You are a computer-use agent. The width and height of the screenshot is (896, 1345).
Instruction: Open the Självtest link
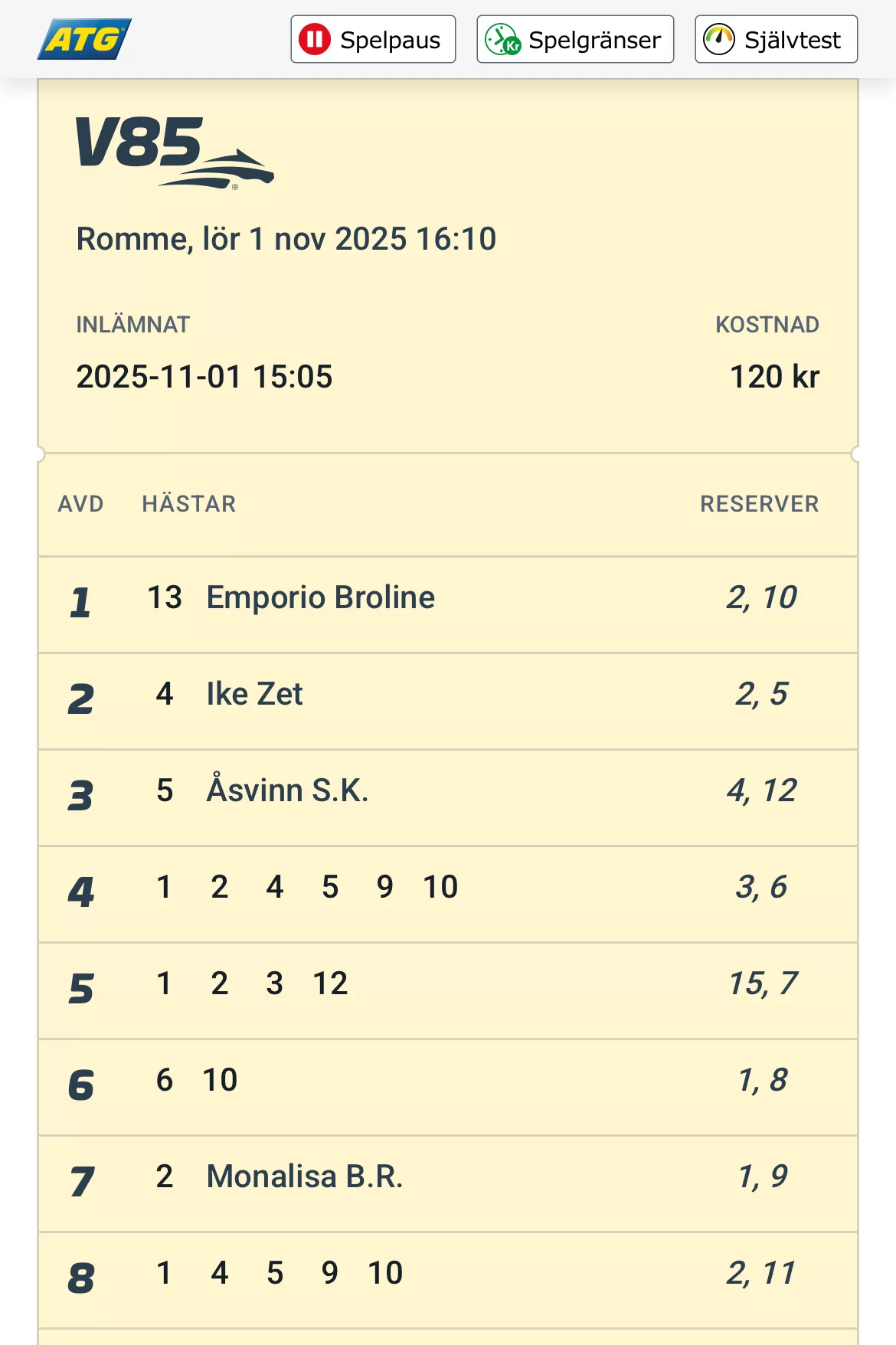tap(776, 39)
